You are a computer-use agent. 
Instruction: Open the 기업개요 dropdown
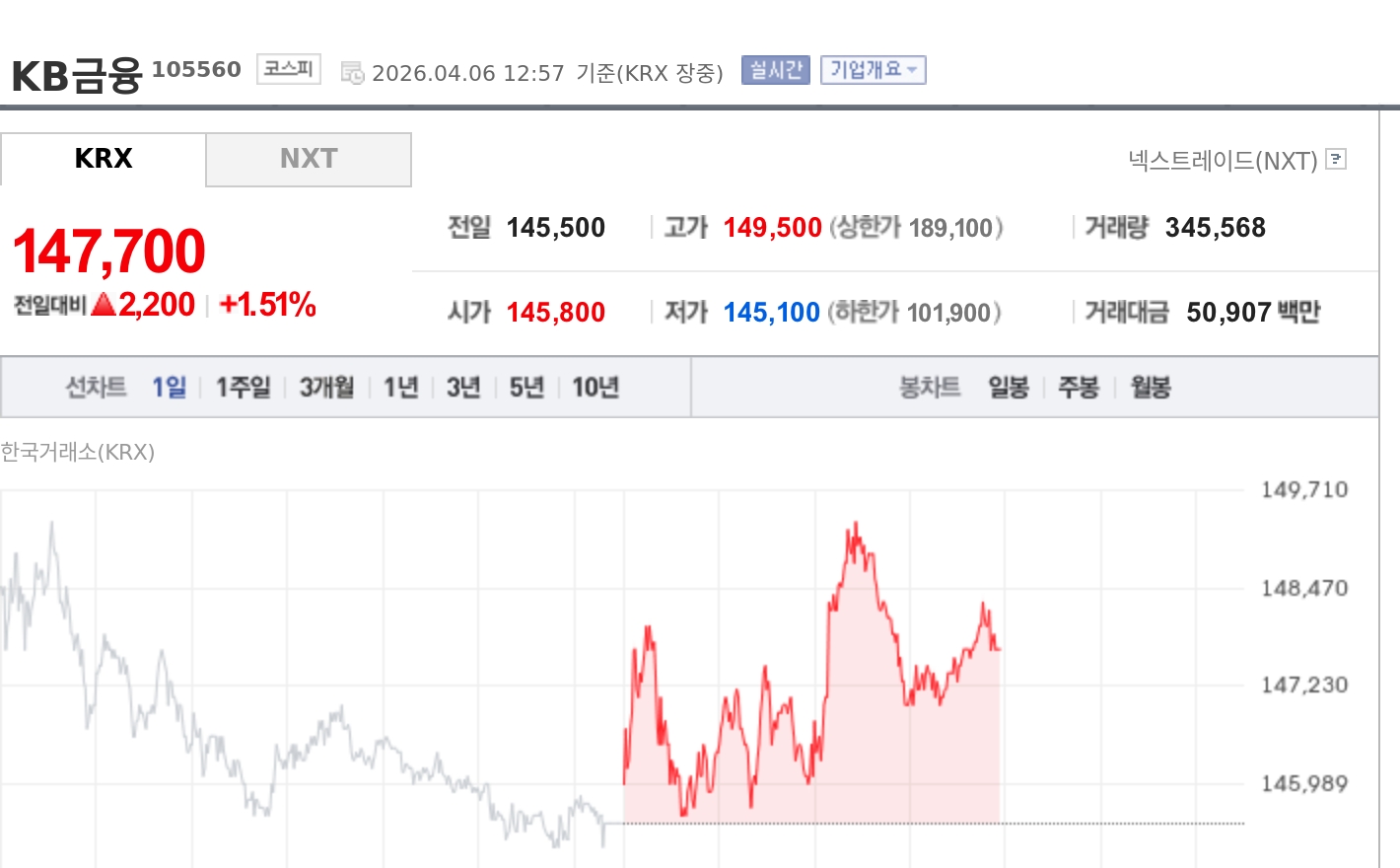click(873, 69)
